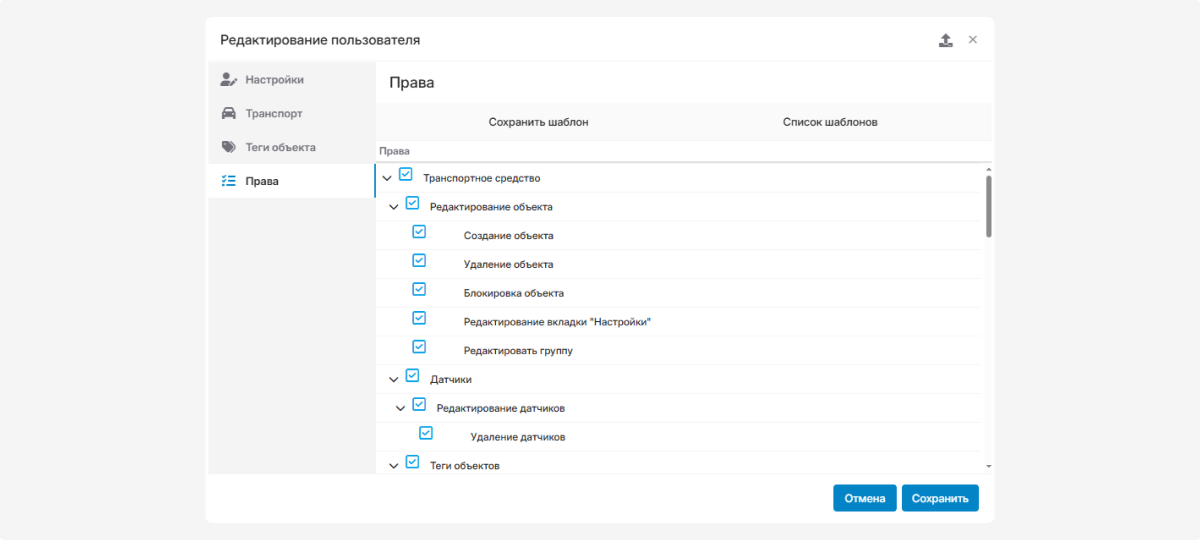Collapse the Датчики section chevron
Viewport: 1200px width, 540px height.
click(393, 380)
